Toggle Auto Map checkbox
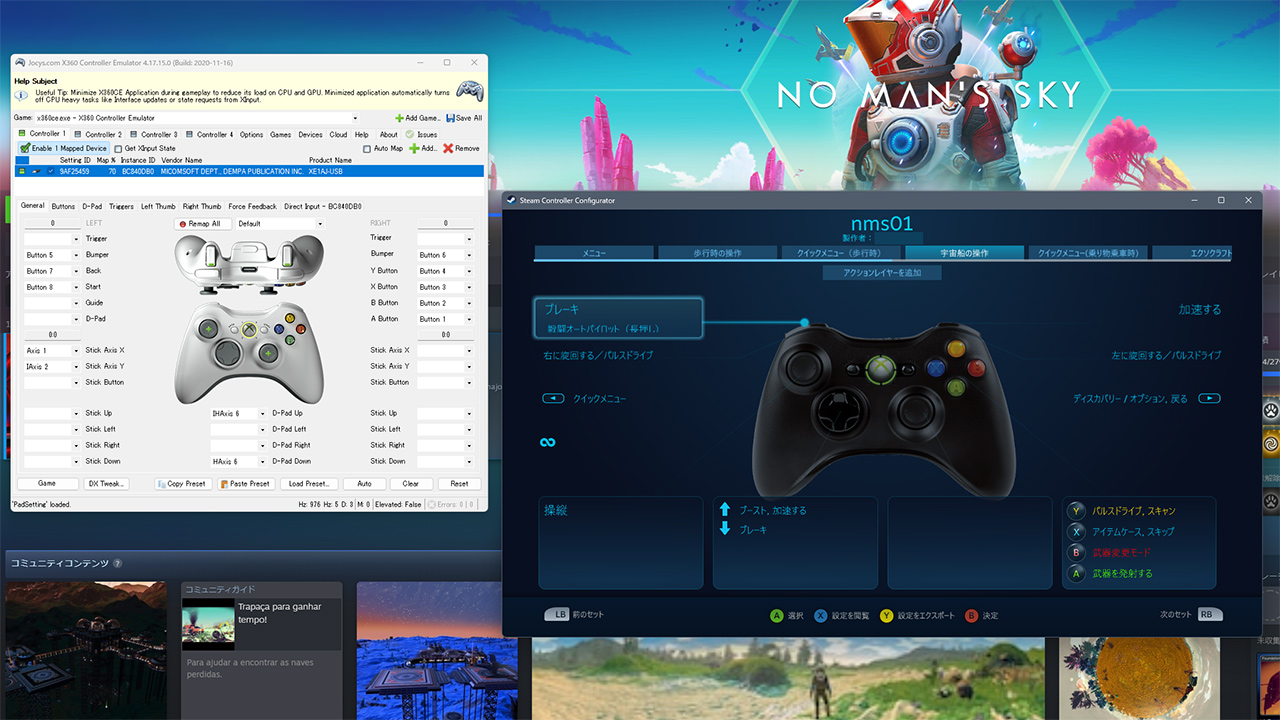This screenshot has width=1280, height=720. [366, 149]
